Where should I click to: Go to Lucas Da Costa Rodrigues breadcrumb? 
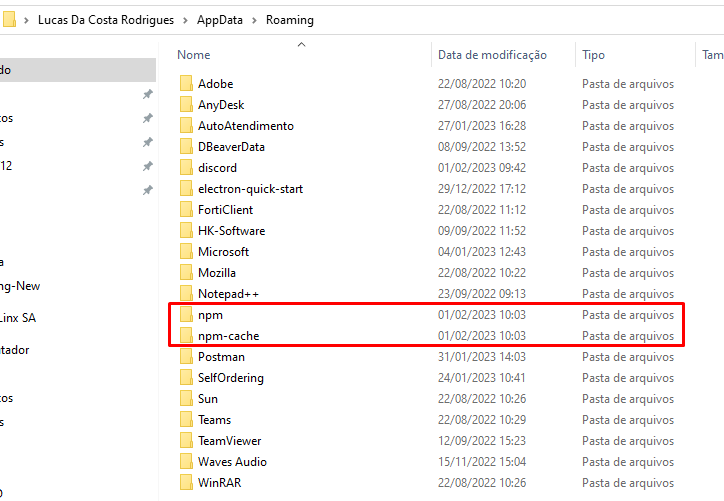click(x=106, y=20)
